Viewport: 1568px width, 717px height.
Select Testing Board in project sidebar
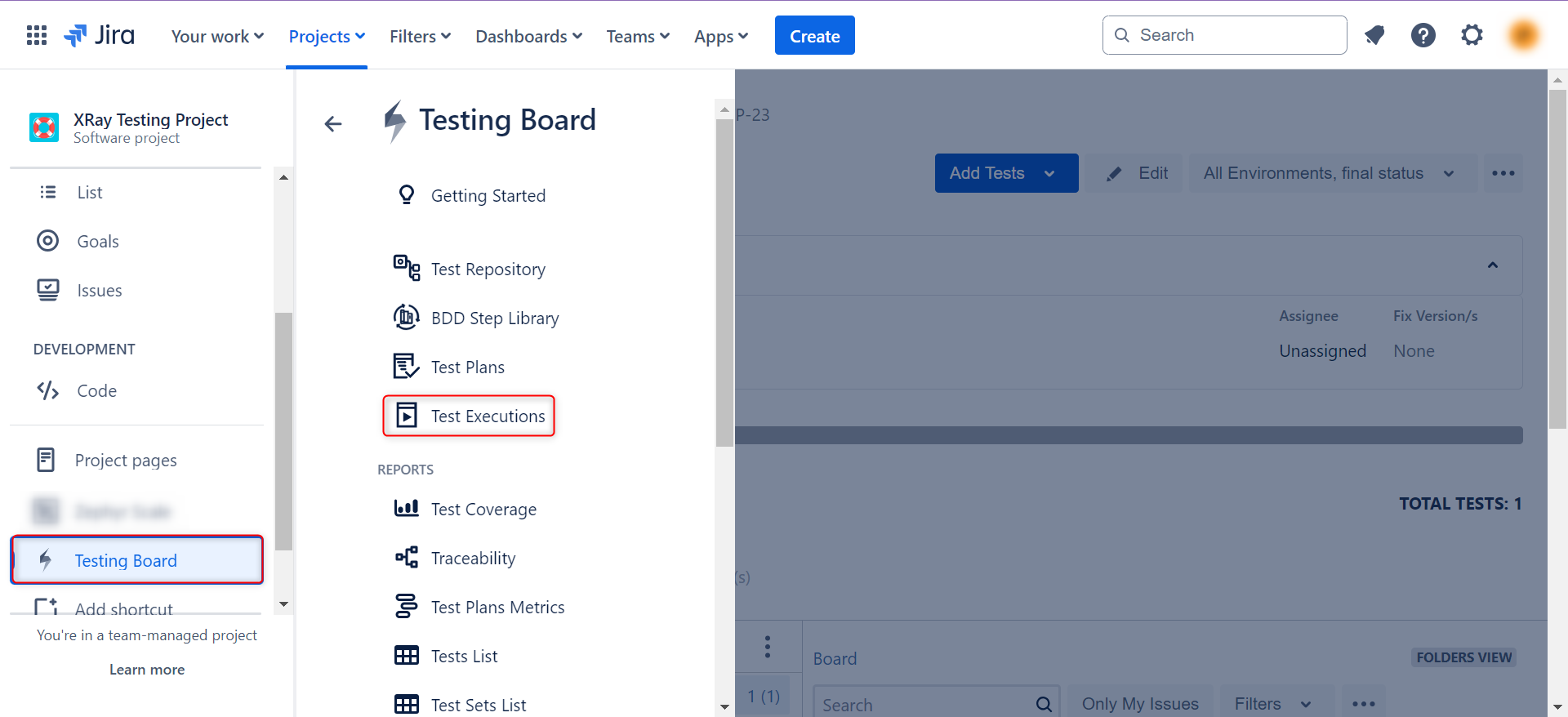click(126, 561)
